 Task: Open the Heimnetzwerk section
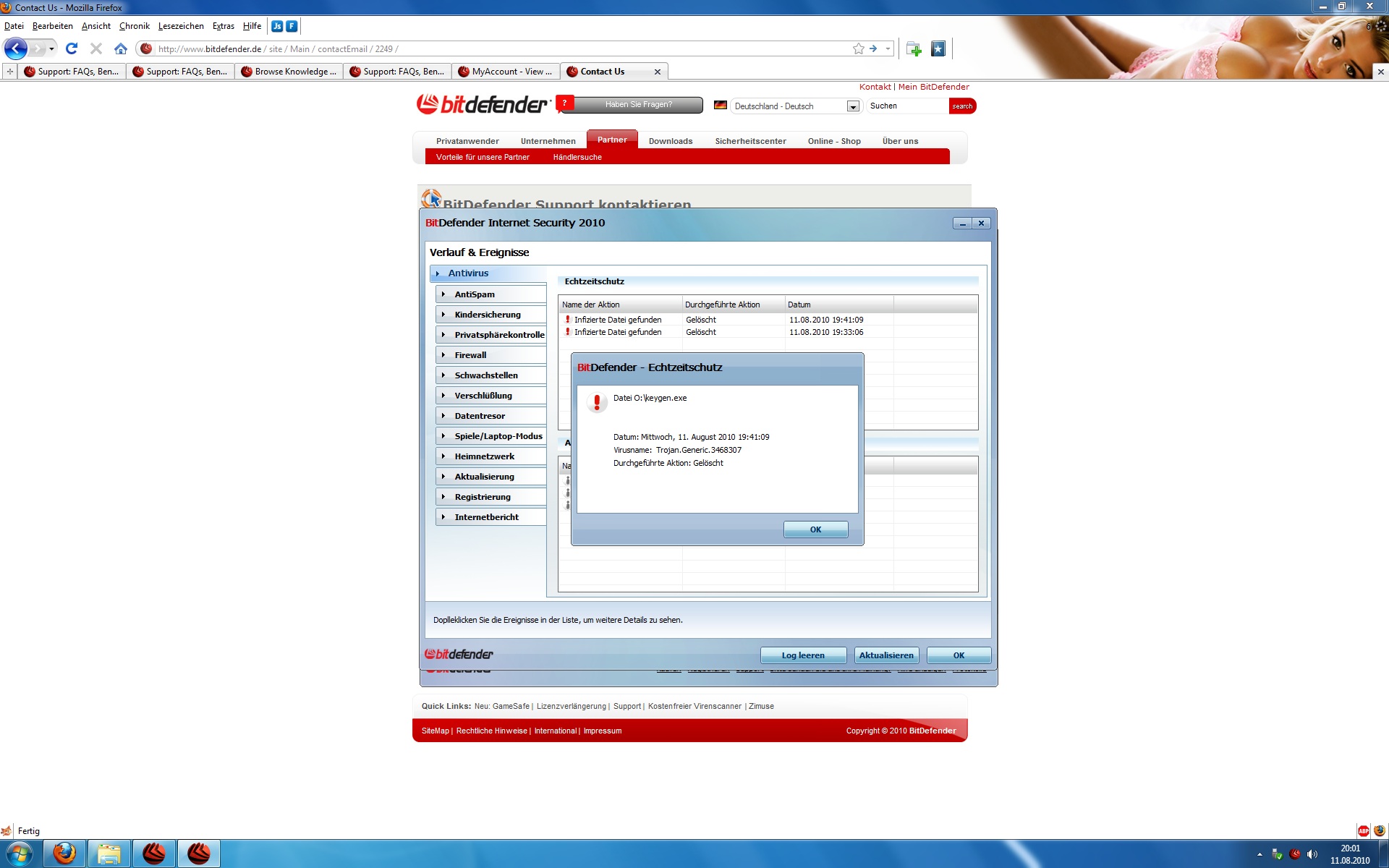click(x=491, y=456)
